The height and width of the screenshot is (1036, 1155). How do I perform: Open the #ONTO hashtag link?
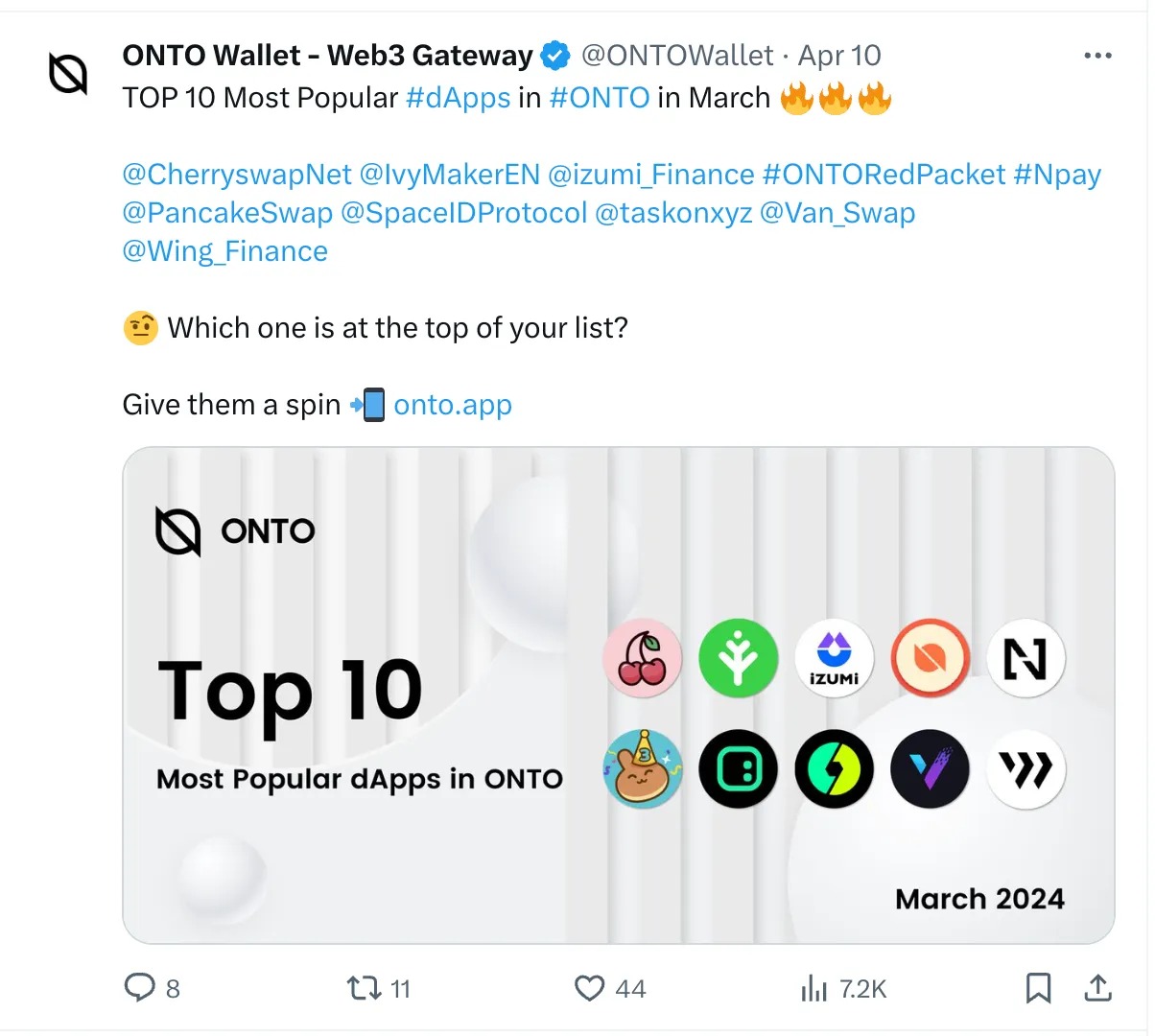coord(600,98)
